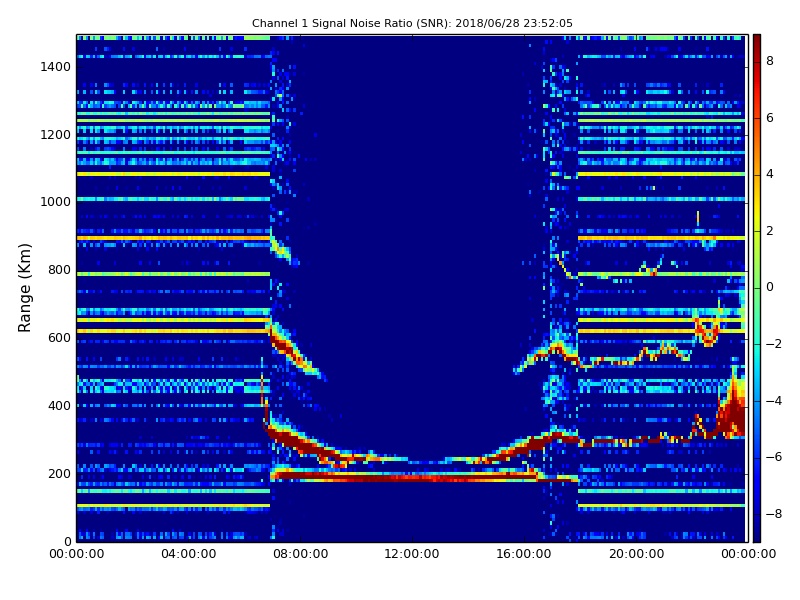Click the 800 range tick label
Viewport: 800px width, 600px height.
(59, 270)
